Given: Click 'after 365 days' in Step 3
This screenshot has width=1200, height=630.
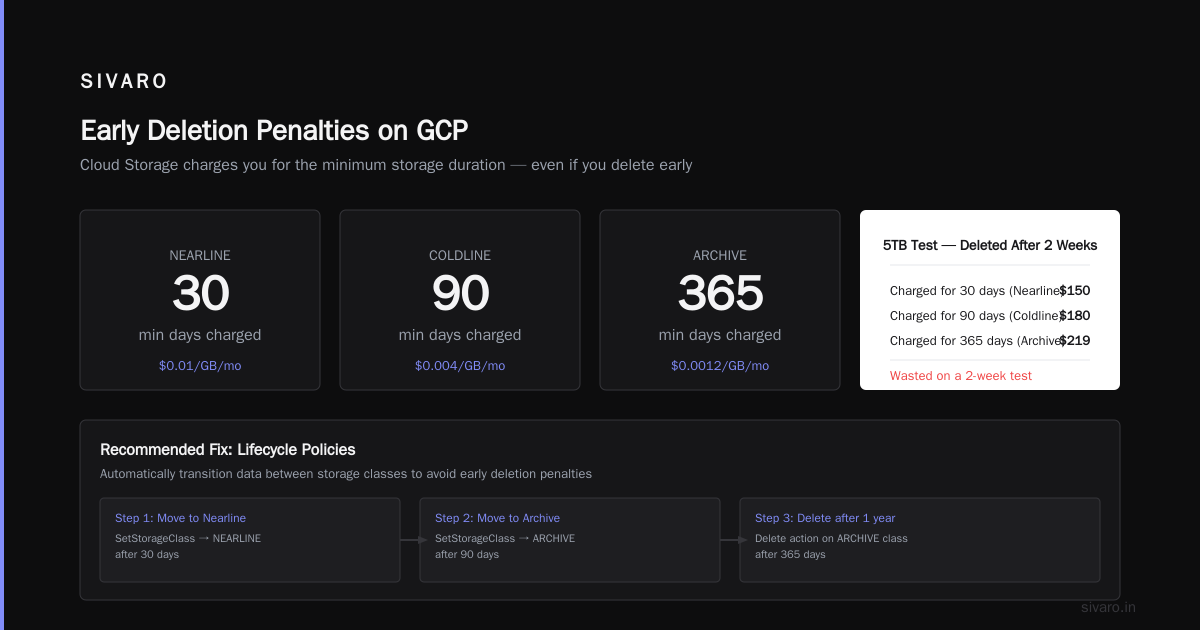Looking at the screenshot, I should 790,554.
